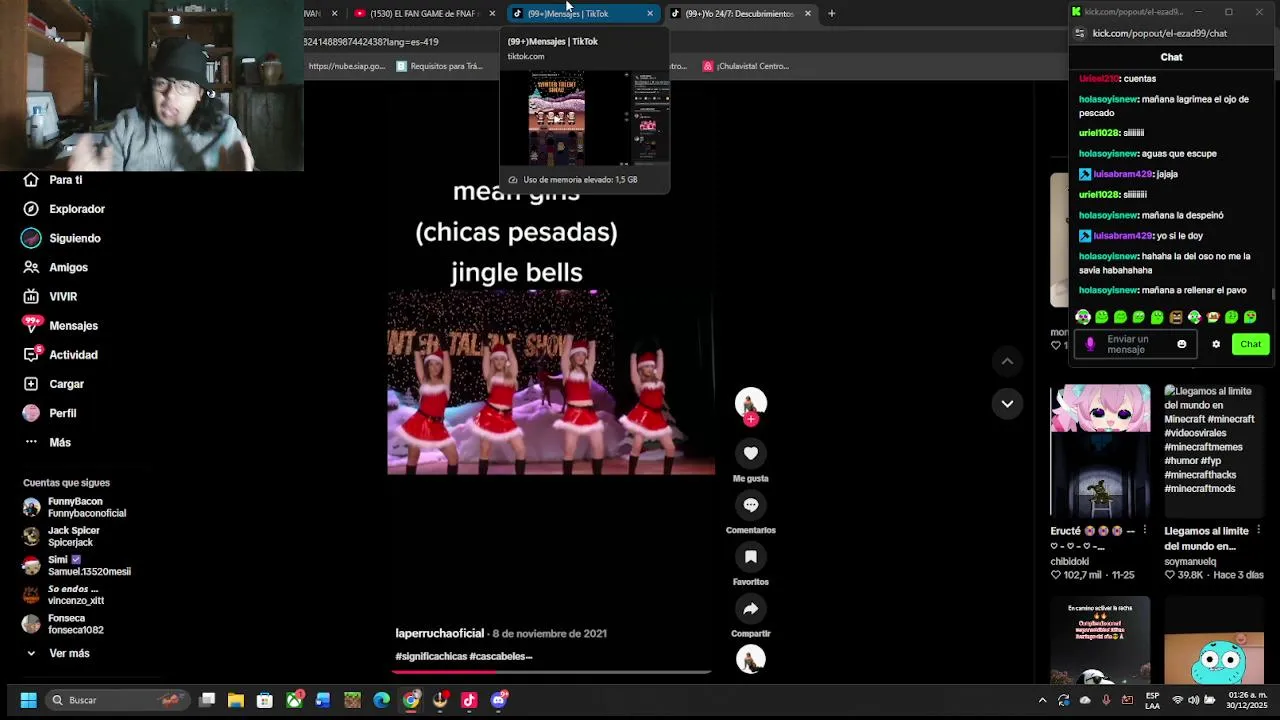Open Jack Spicer followed account

[62, 536]
